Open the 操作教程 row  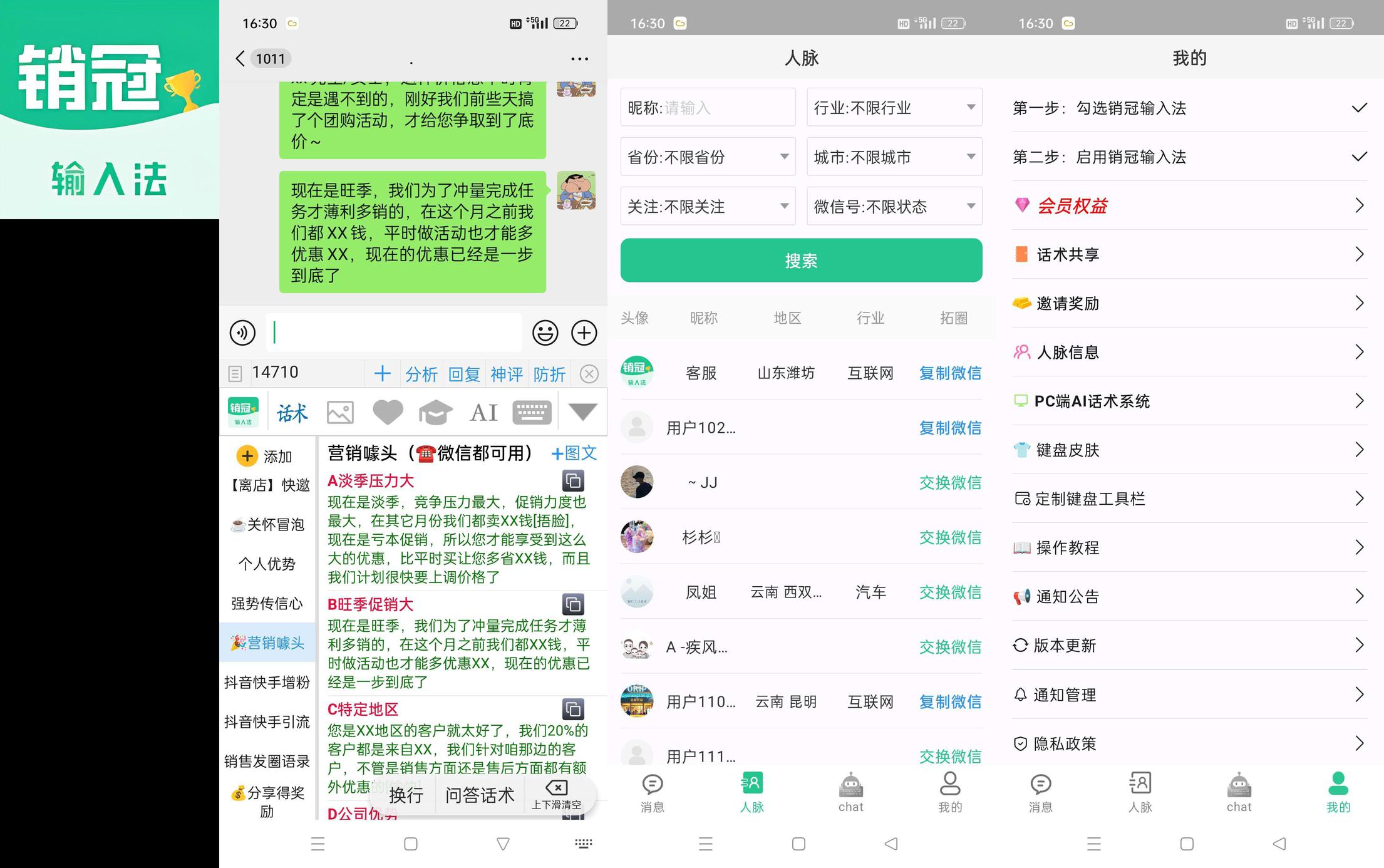point(1189,547)
